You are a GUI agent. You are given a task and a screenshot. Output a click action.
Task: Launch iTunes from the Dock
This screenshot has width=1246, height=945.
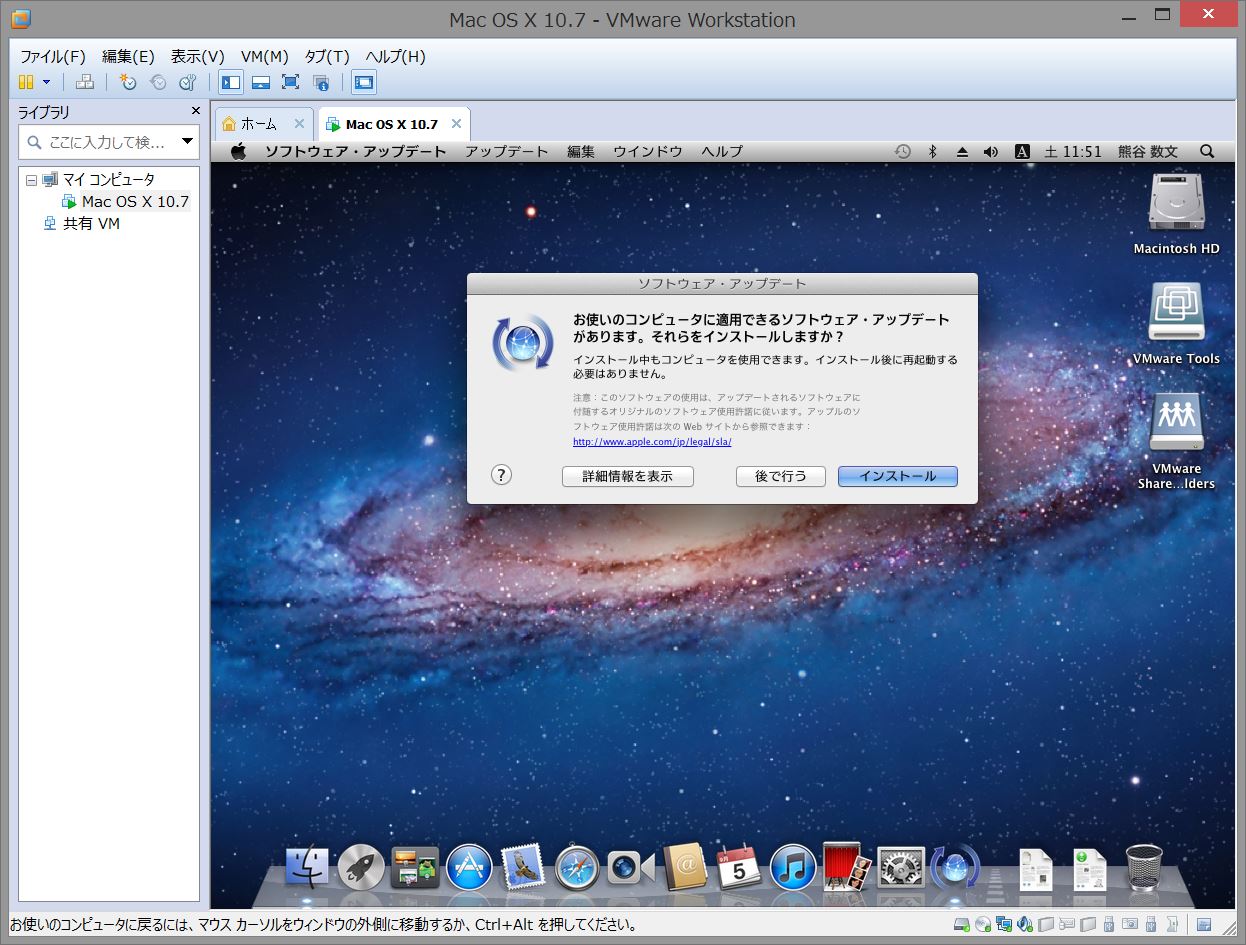click(793, 866)
